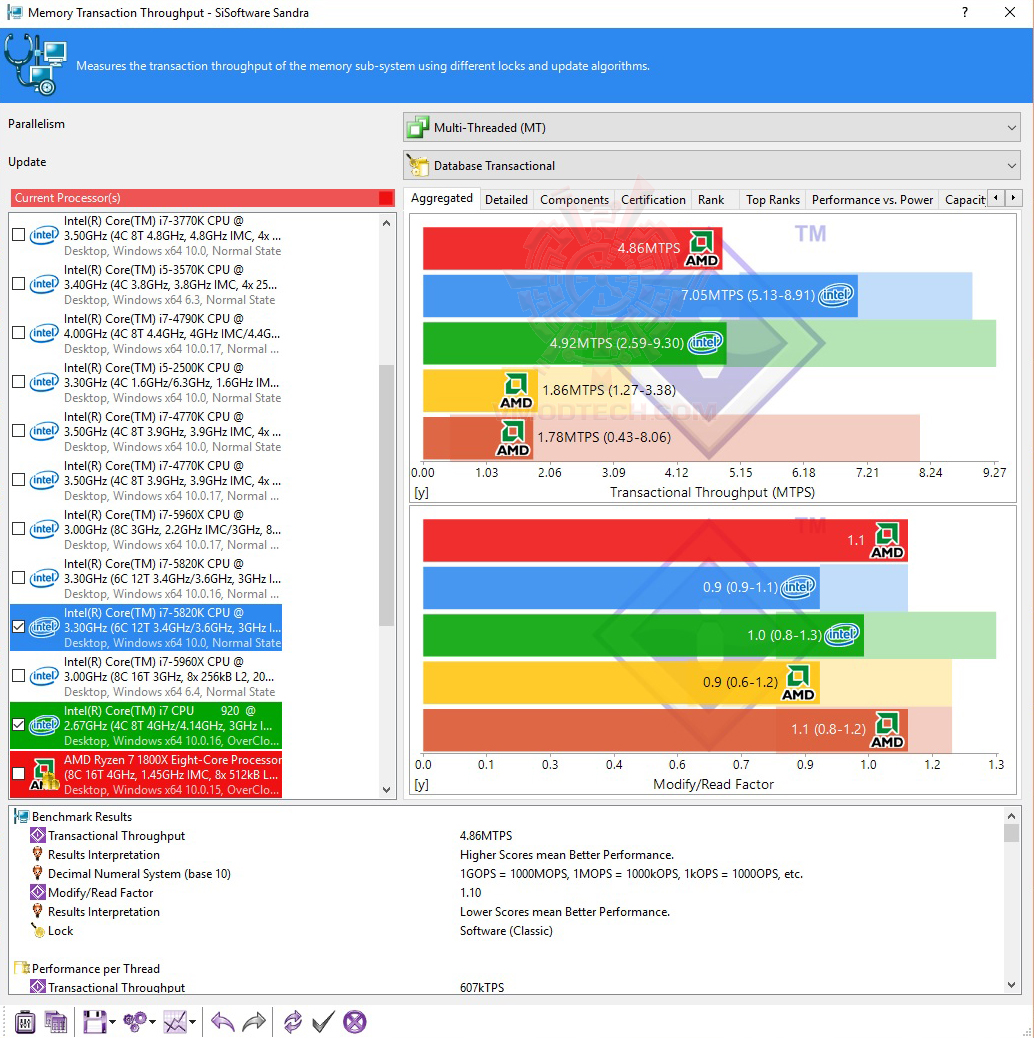Click the question mark help icon
The height and width of the screenshot is (1038, 1034).
point(965,12)
